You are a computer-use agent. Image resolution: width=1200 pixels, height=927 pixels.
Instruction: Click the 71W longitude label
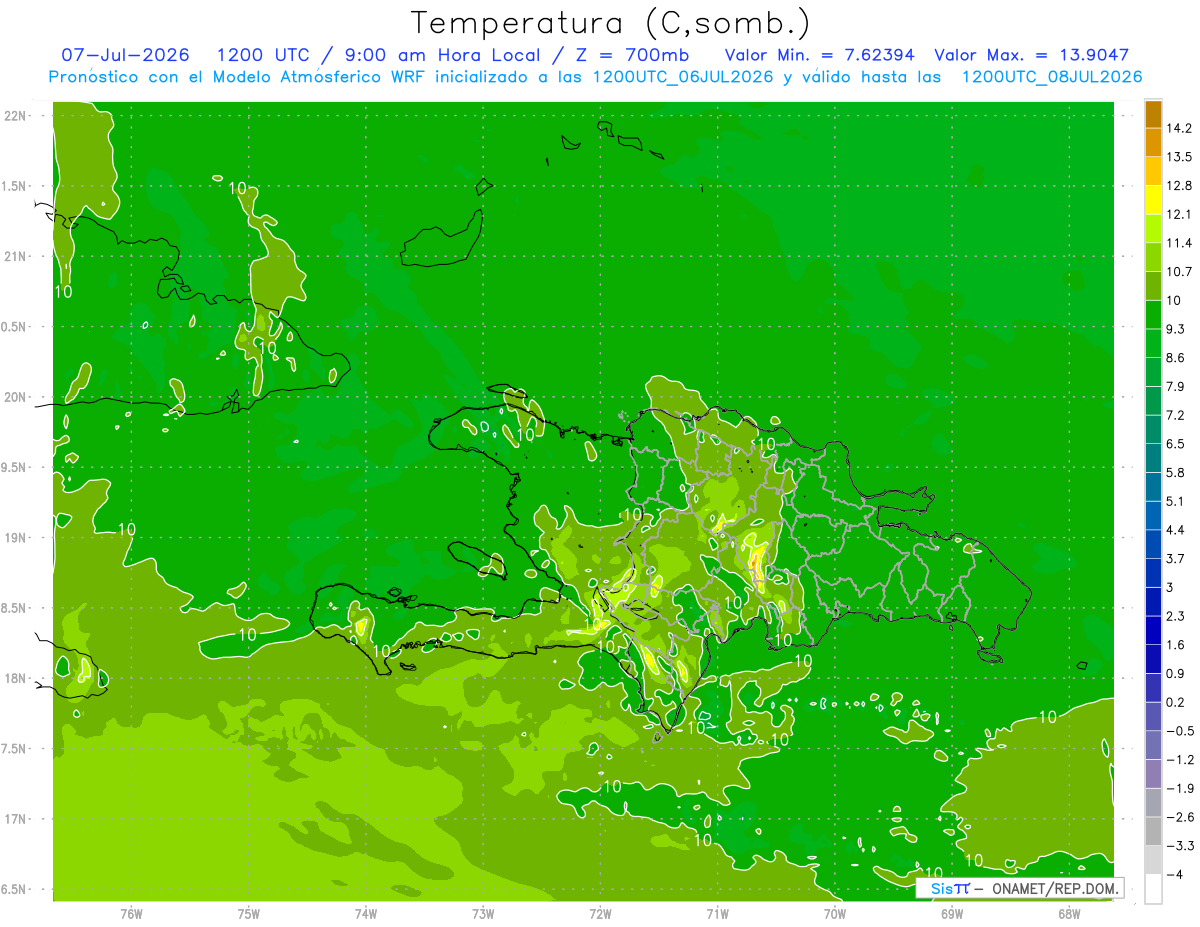717,913
